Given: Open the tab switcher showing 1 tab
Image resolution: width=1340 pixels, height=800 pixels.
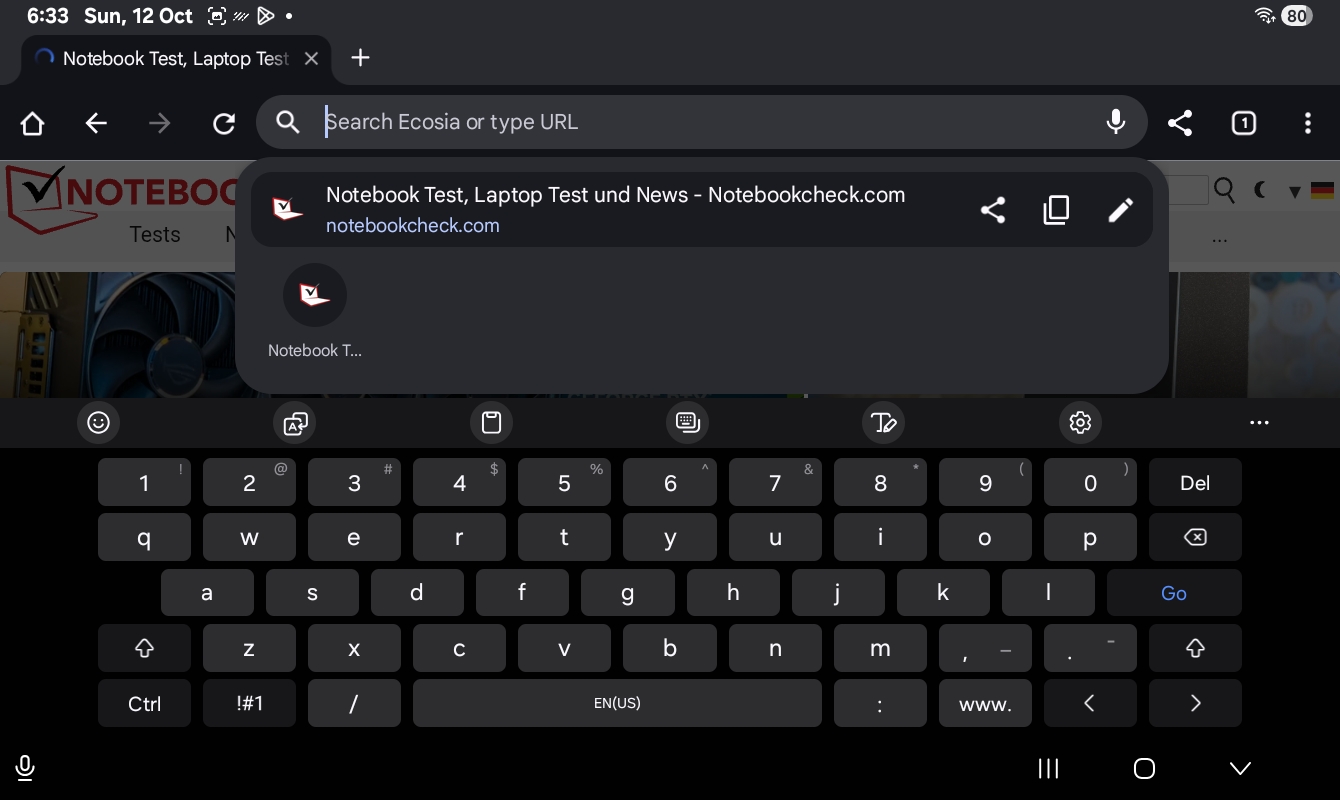Looking at the screenshot, I should click(1243, 123).
